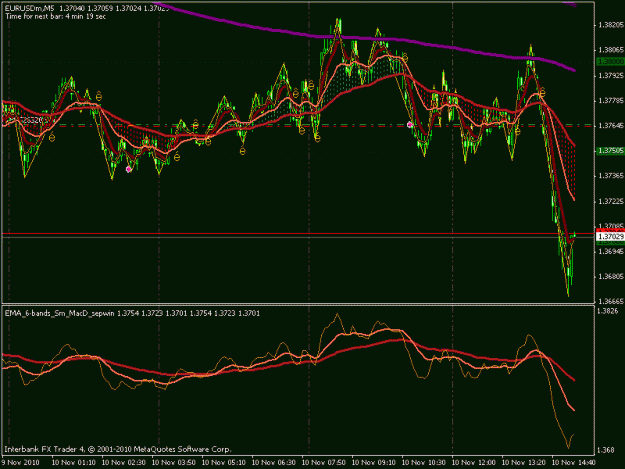Viewport: 625px width, 469px height.
Task: Click the 1.37645 price axis label
Action: point(611,126)
